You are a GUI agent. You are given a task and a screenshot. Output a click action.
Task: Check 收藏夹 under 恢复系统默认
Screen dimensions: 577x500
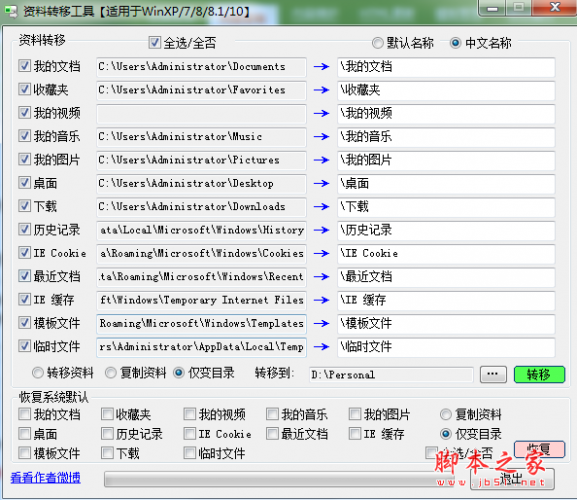(x=107, y=414)
